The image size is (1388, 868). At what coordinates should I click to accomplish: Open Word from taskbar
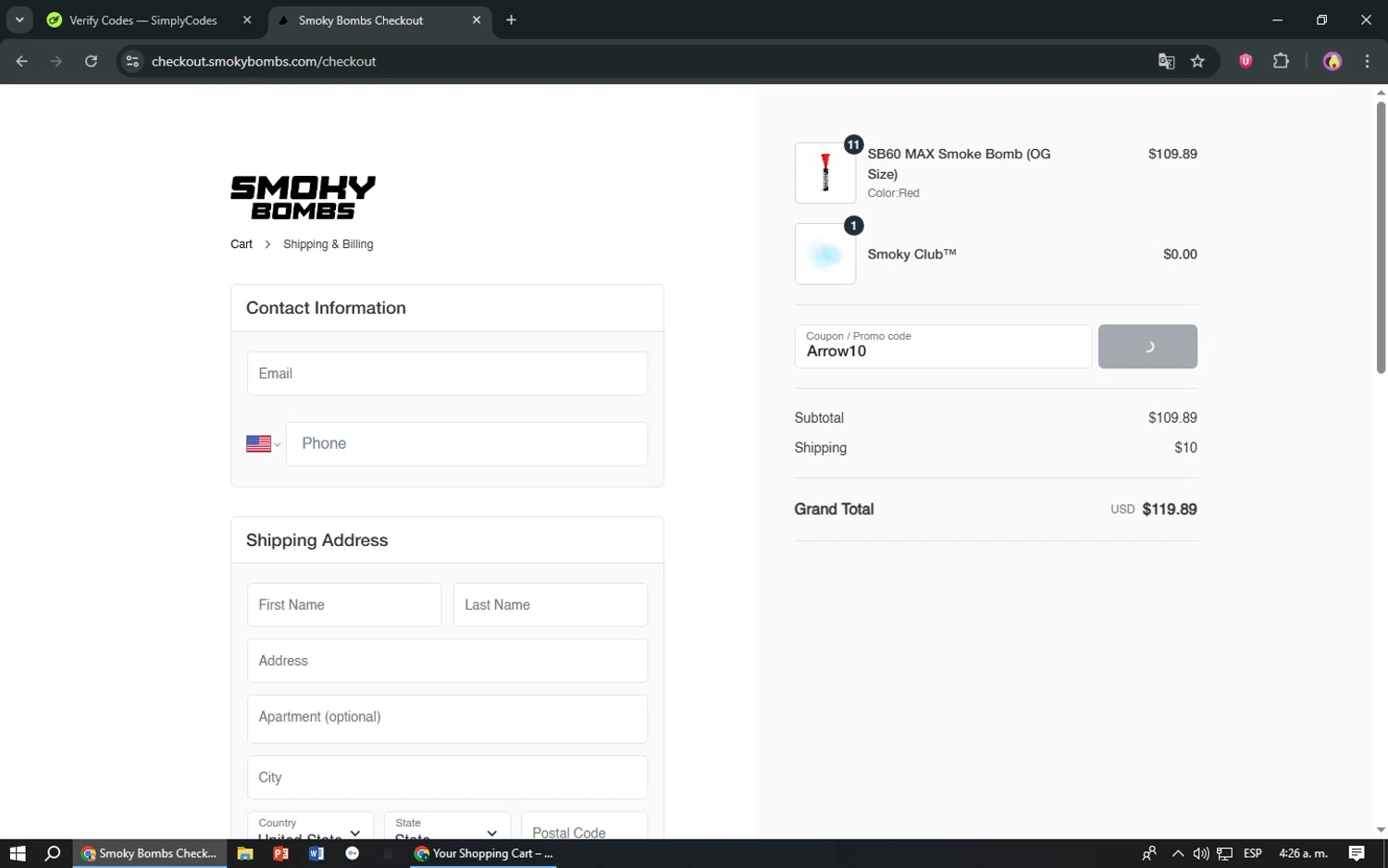pyautogui.click(x=316, y=853)
